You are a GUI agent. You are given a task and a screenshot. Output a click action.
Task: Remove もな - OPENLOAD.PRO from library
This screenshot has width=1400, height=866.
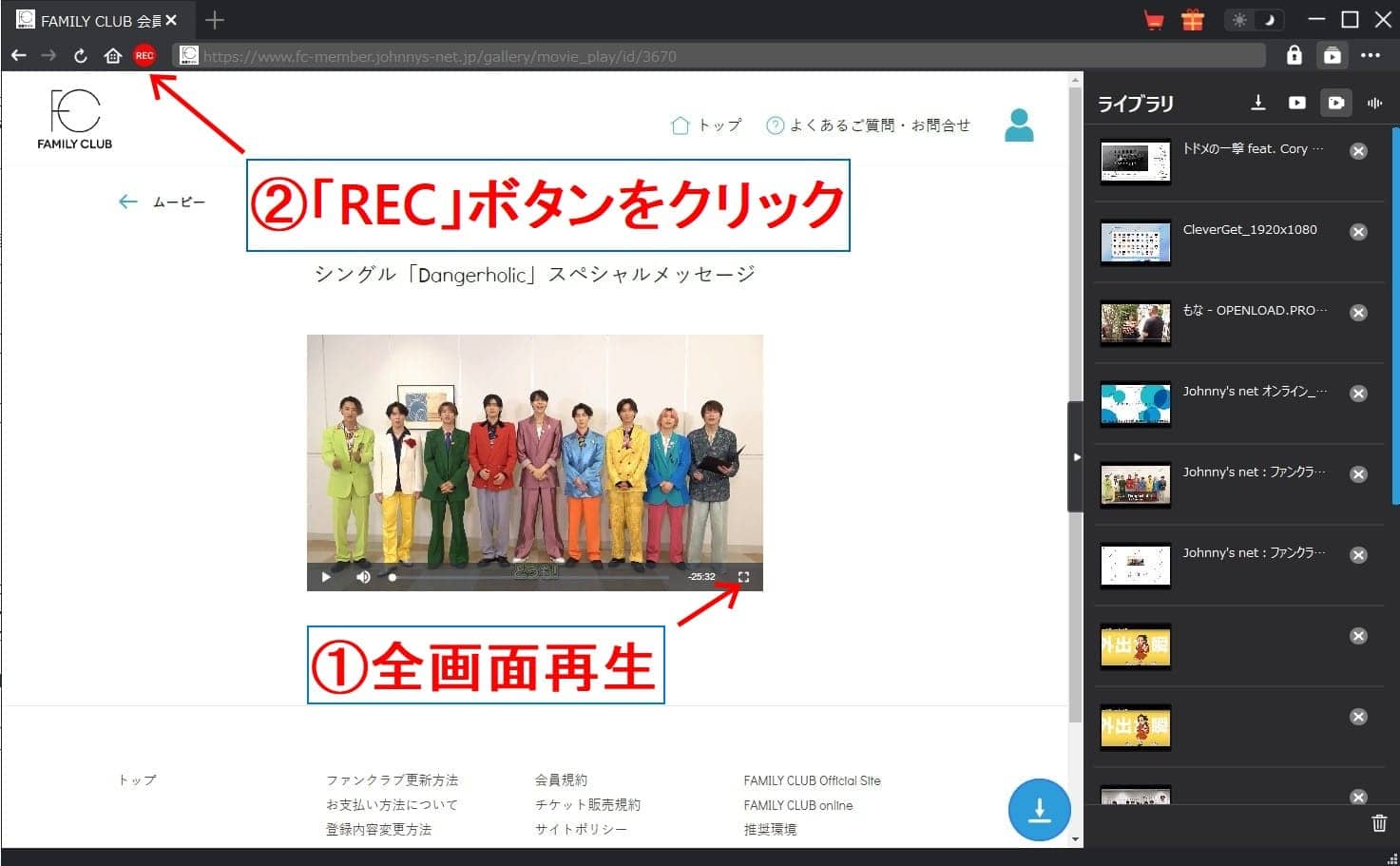pos(1358,313)
